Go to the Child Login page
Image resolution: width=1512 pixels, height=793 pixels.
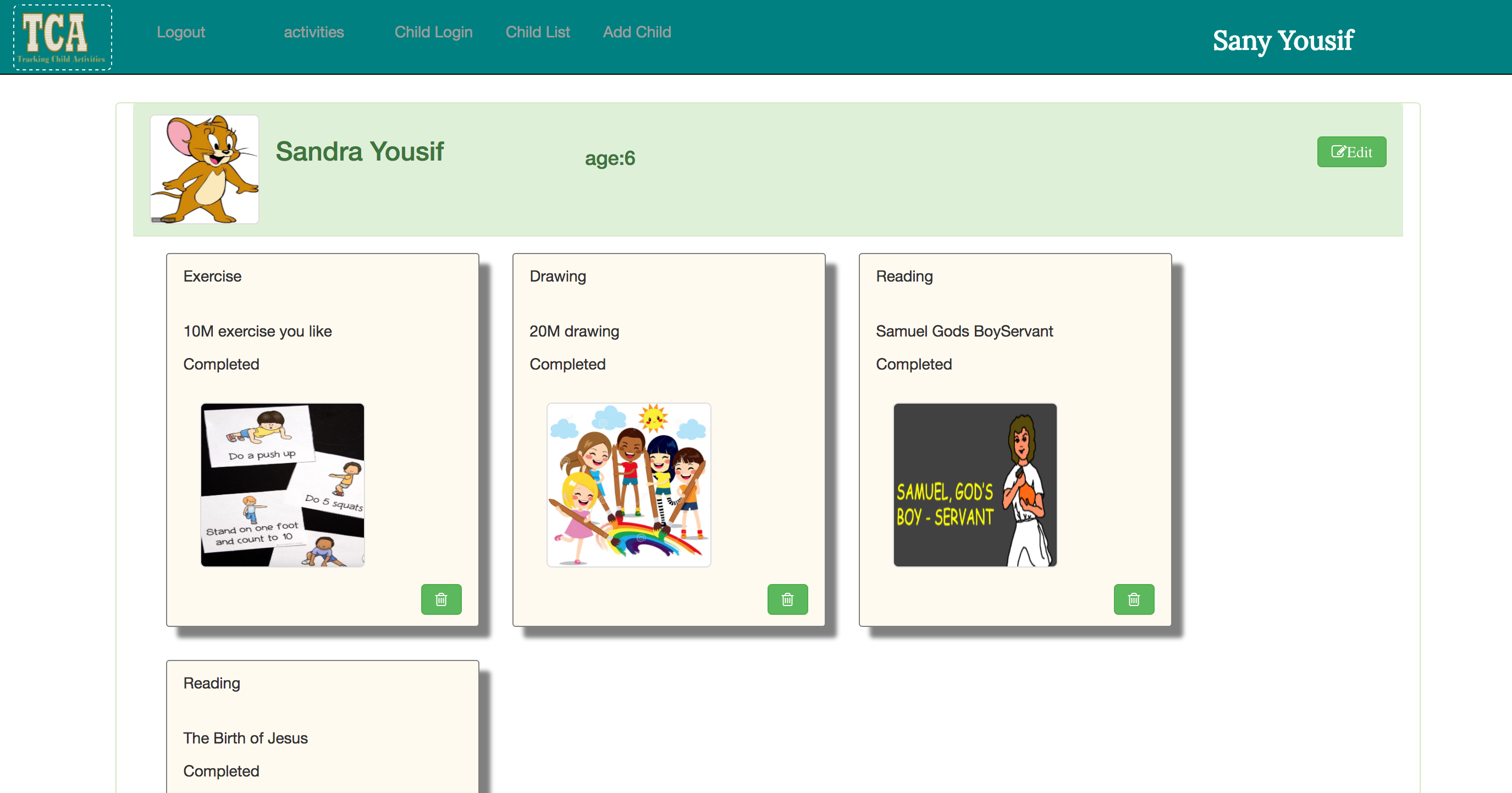[x=433, y=32]
